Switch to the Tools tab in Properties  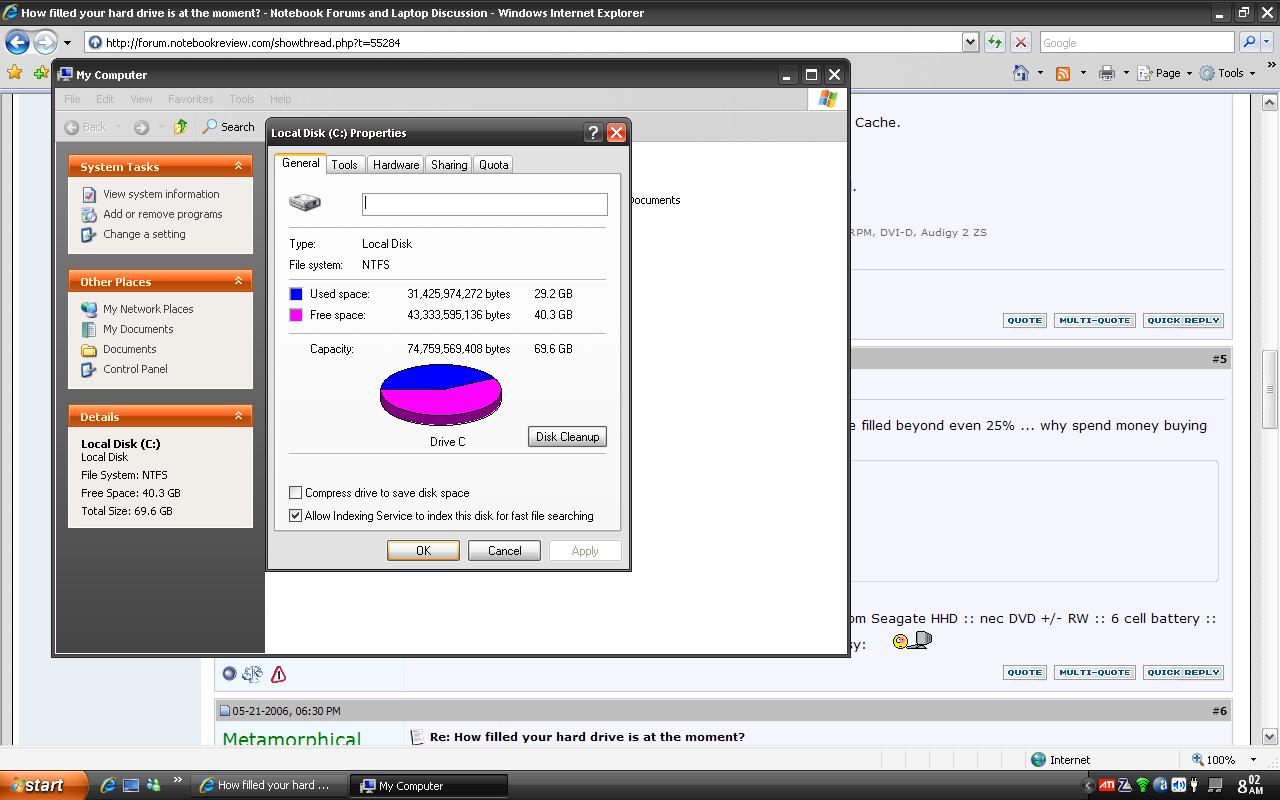pos(344,164)
